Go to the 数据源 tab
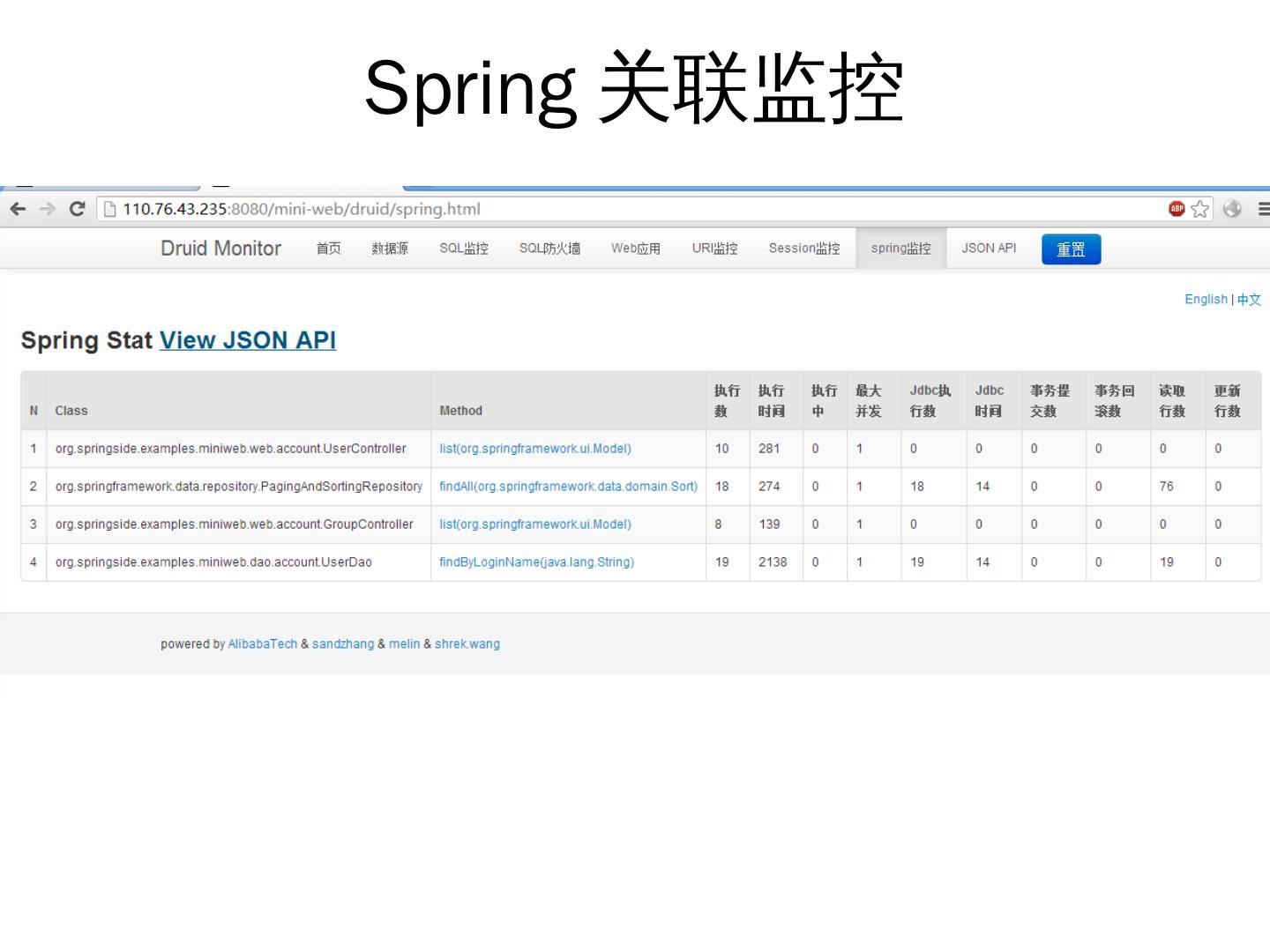 [x=390, y=249]
